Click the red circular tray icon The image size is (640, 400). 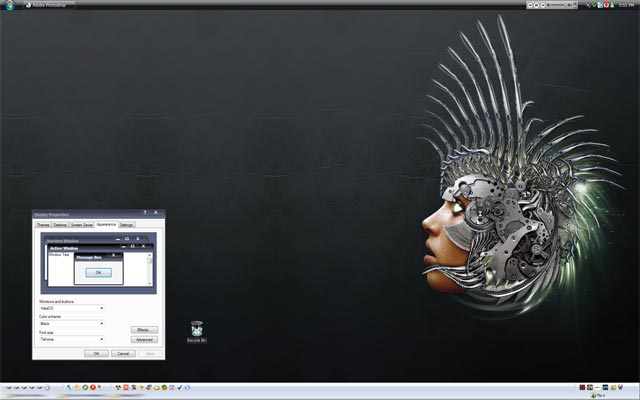click(x=607, y=5)
